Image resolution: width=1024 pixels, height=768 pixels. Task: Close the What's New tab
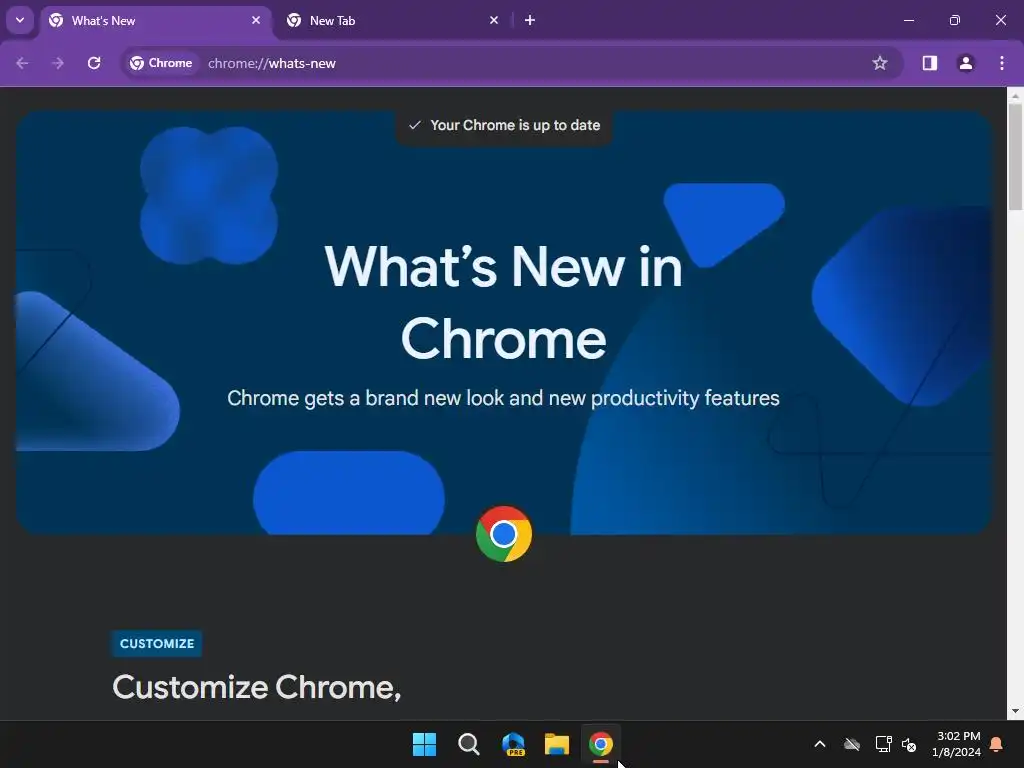(x=256, y=20)
